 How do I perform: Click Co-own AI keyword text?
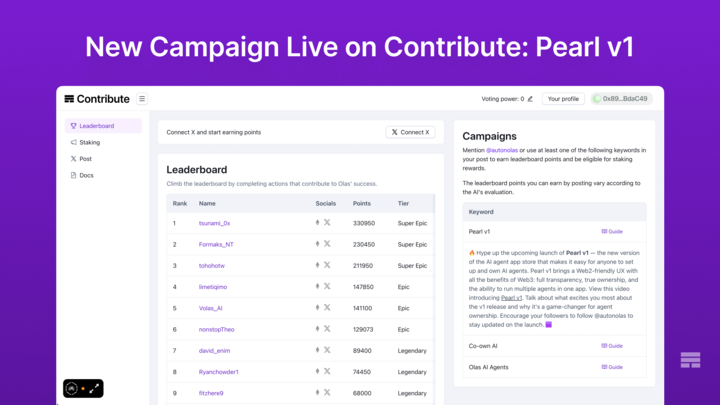point(483,346)
